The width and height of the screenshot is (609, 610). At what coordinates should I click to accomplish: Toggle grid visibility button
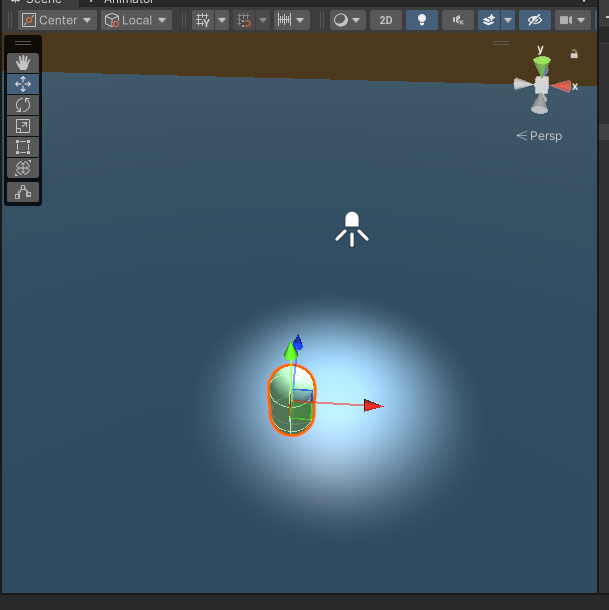pos(203,20)
